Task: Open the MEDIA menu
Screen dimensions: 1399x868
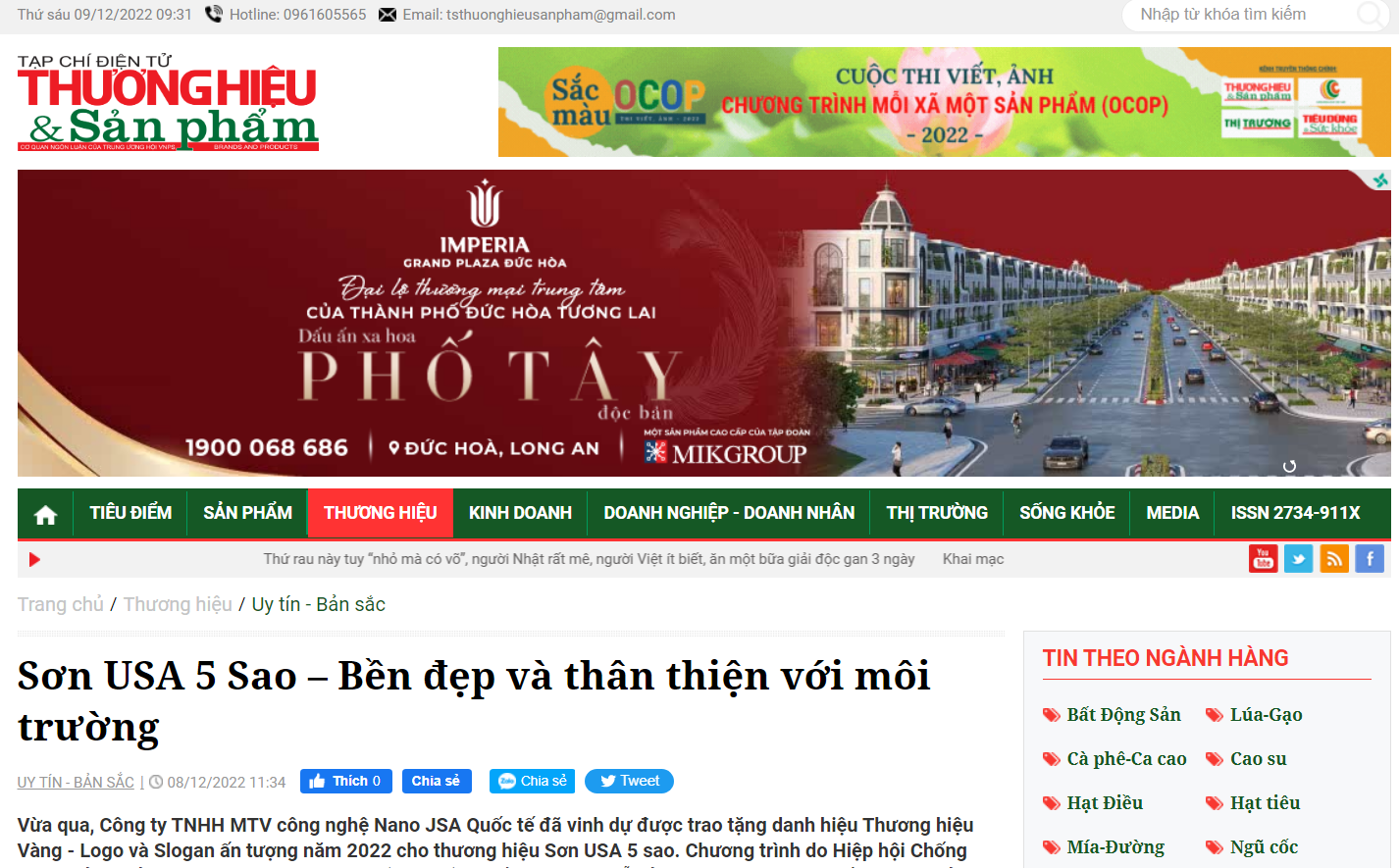Action: pos(1172,513)
